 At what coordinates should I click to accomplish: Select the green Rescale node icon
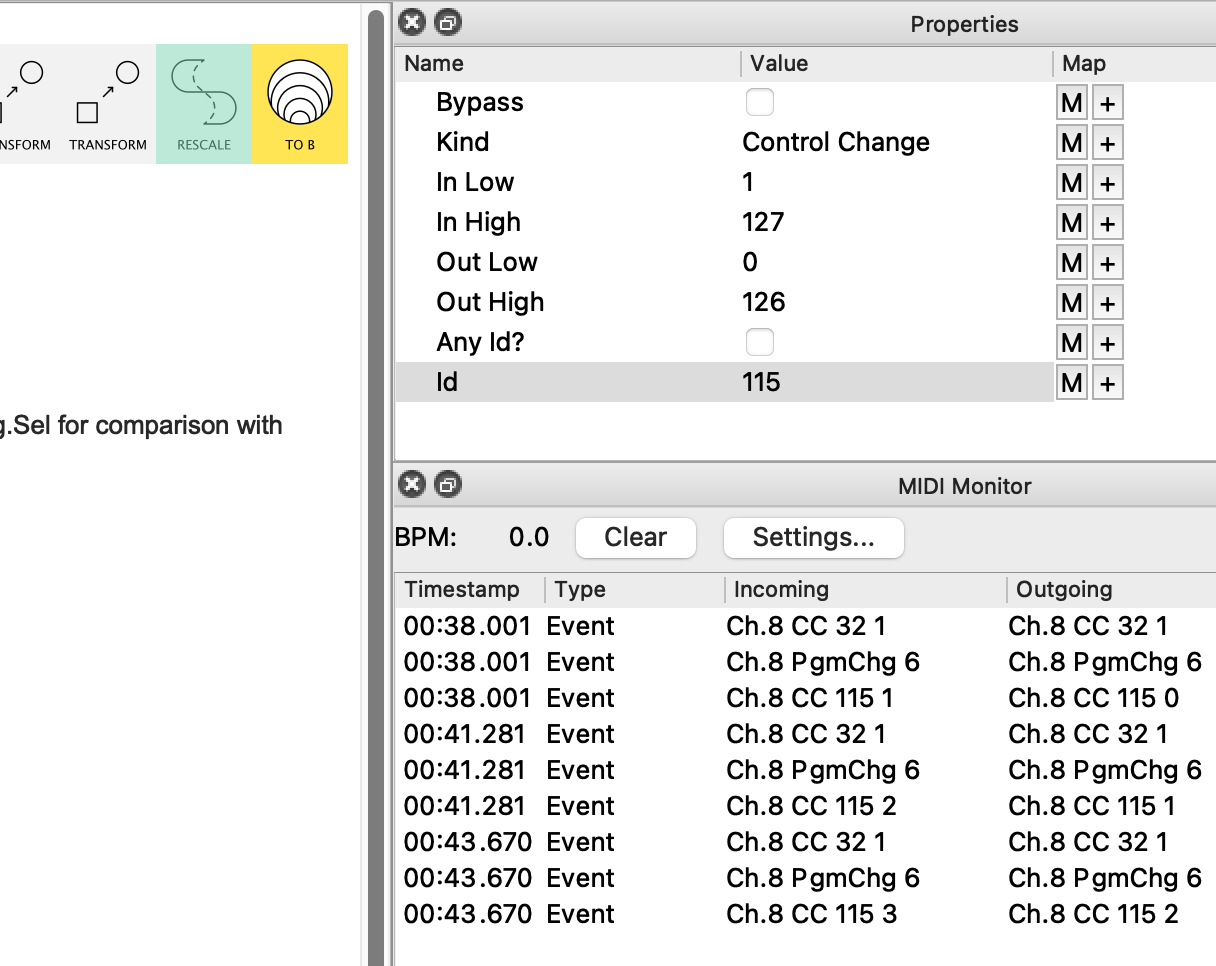204,103
